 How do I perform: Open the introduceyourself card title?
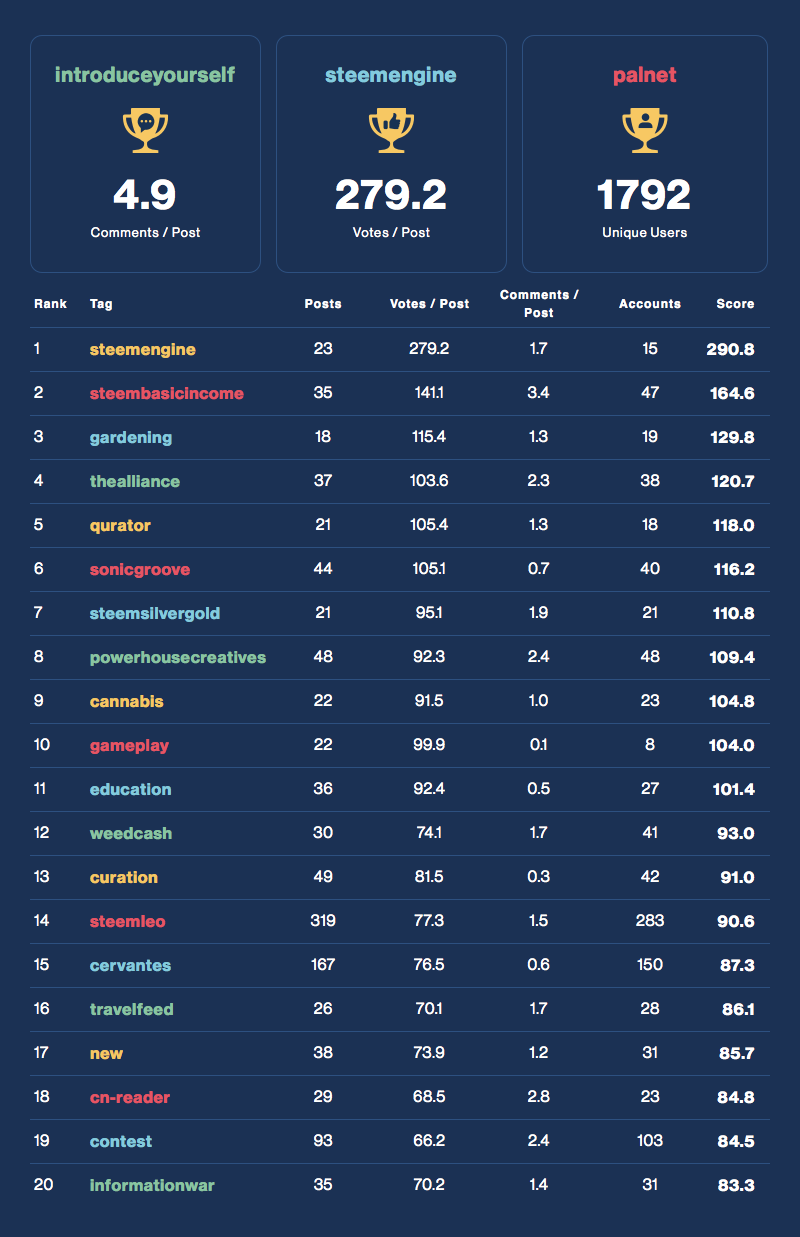pos(145,75)
